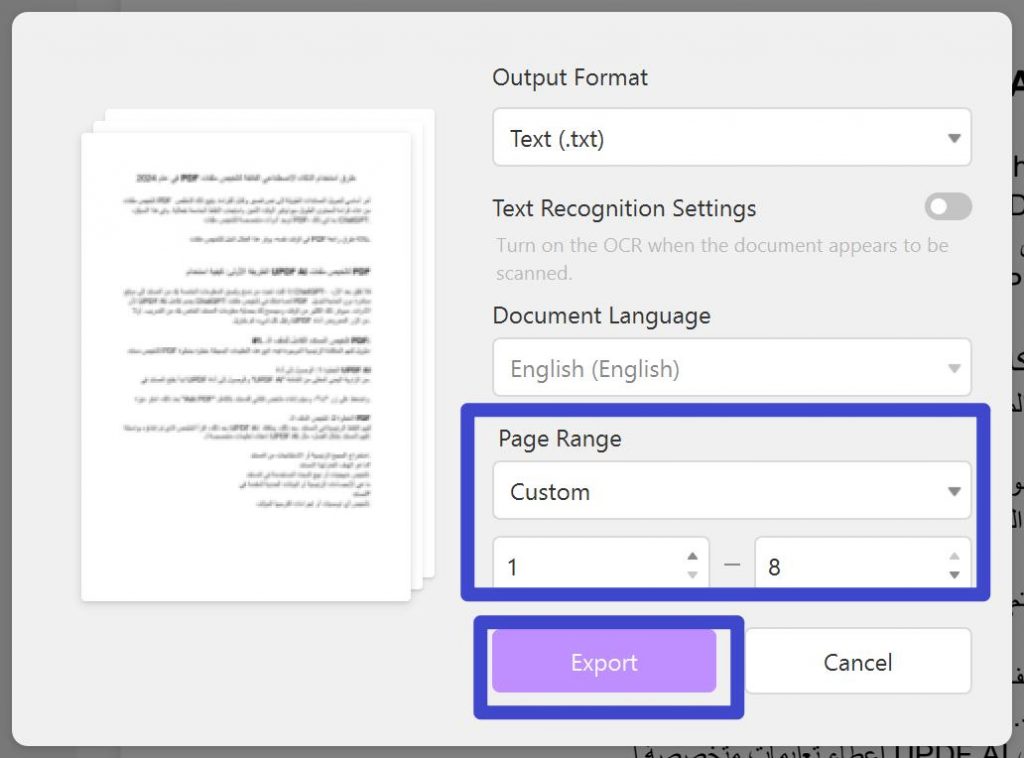The image size is (1024, 758).
Task: Click the up stepper on the start page spinner
Action: click(x=691, y=557)
